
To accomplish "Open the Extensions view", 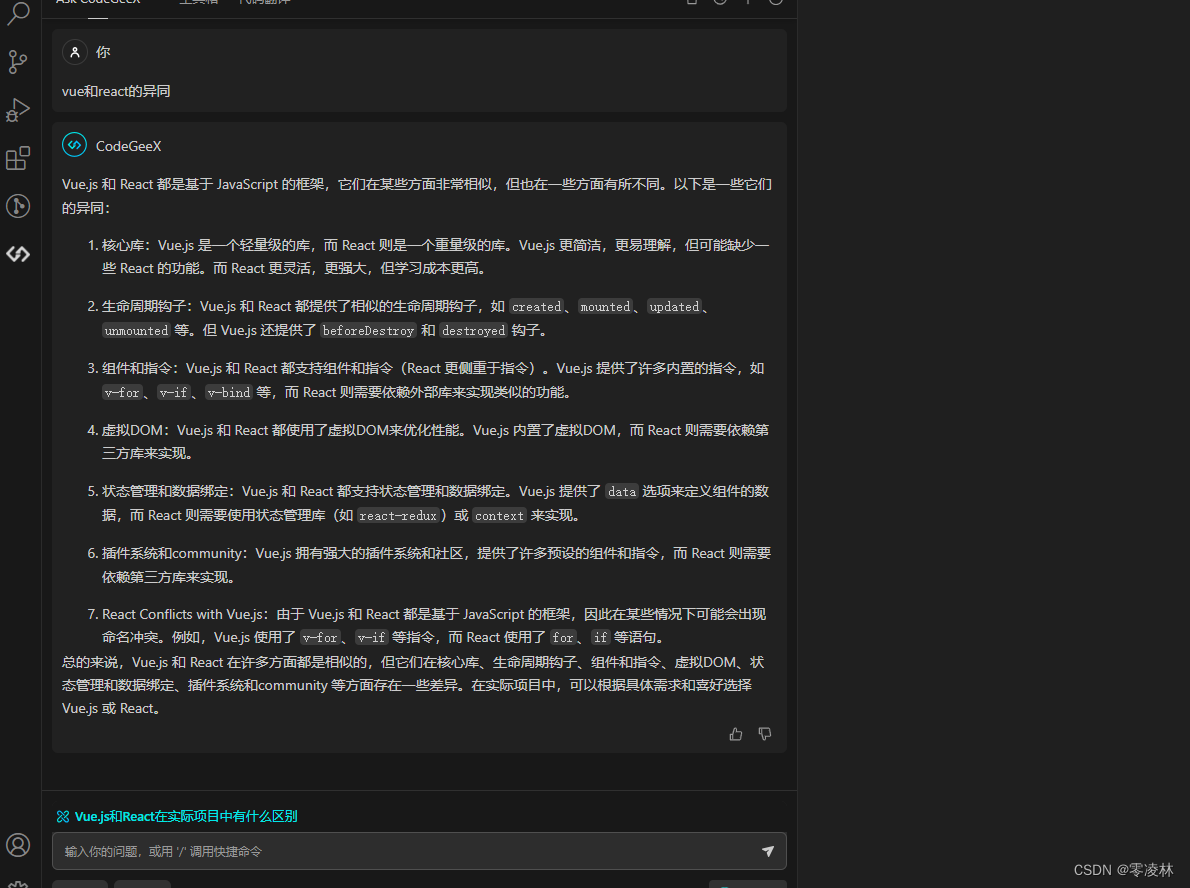I will (x=17, y=158).
